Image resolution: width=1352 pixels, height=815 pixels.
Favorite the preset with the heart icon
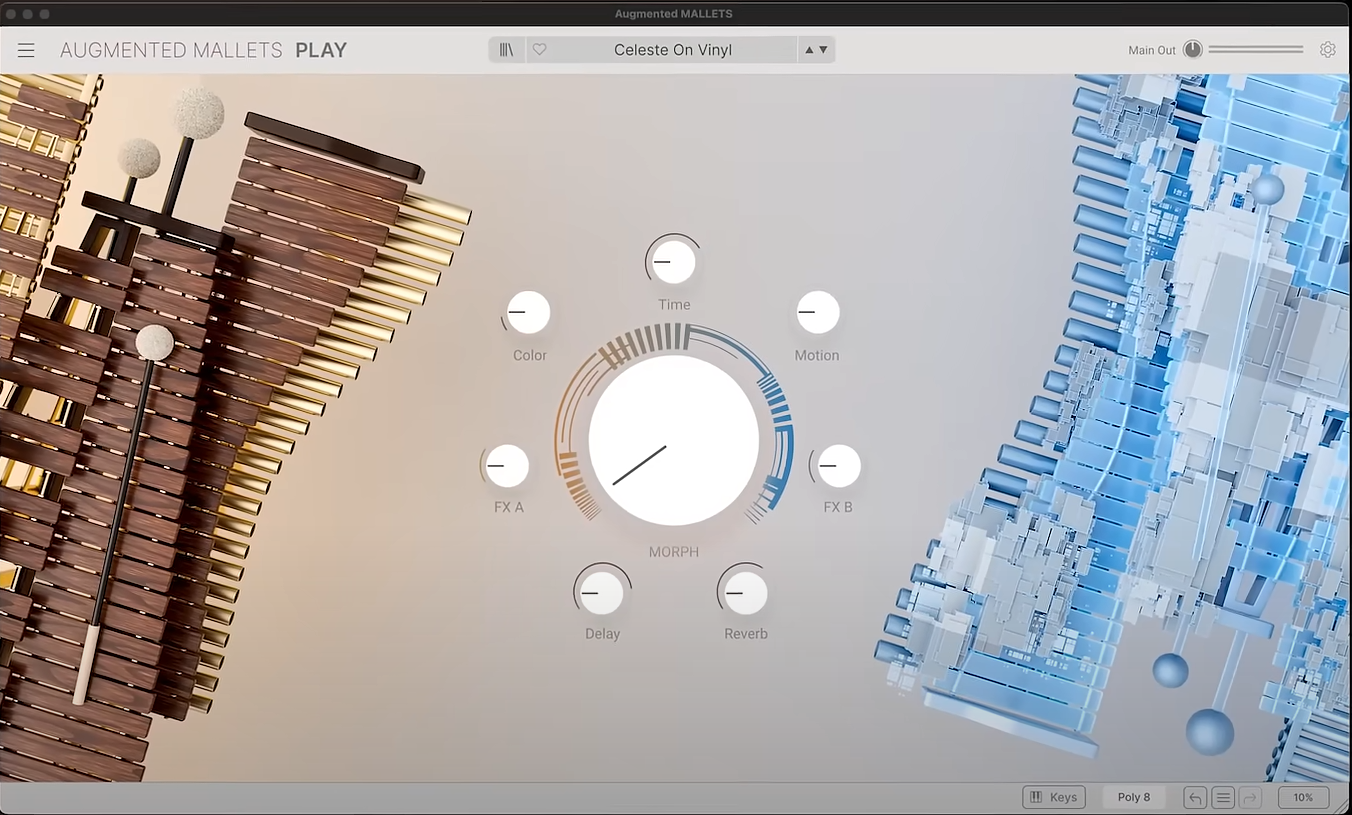click(539, 50)
